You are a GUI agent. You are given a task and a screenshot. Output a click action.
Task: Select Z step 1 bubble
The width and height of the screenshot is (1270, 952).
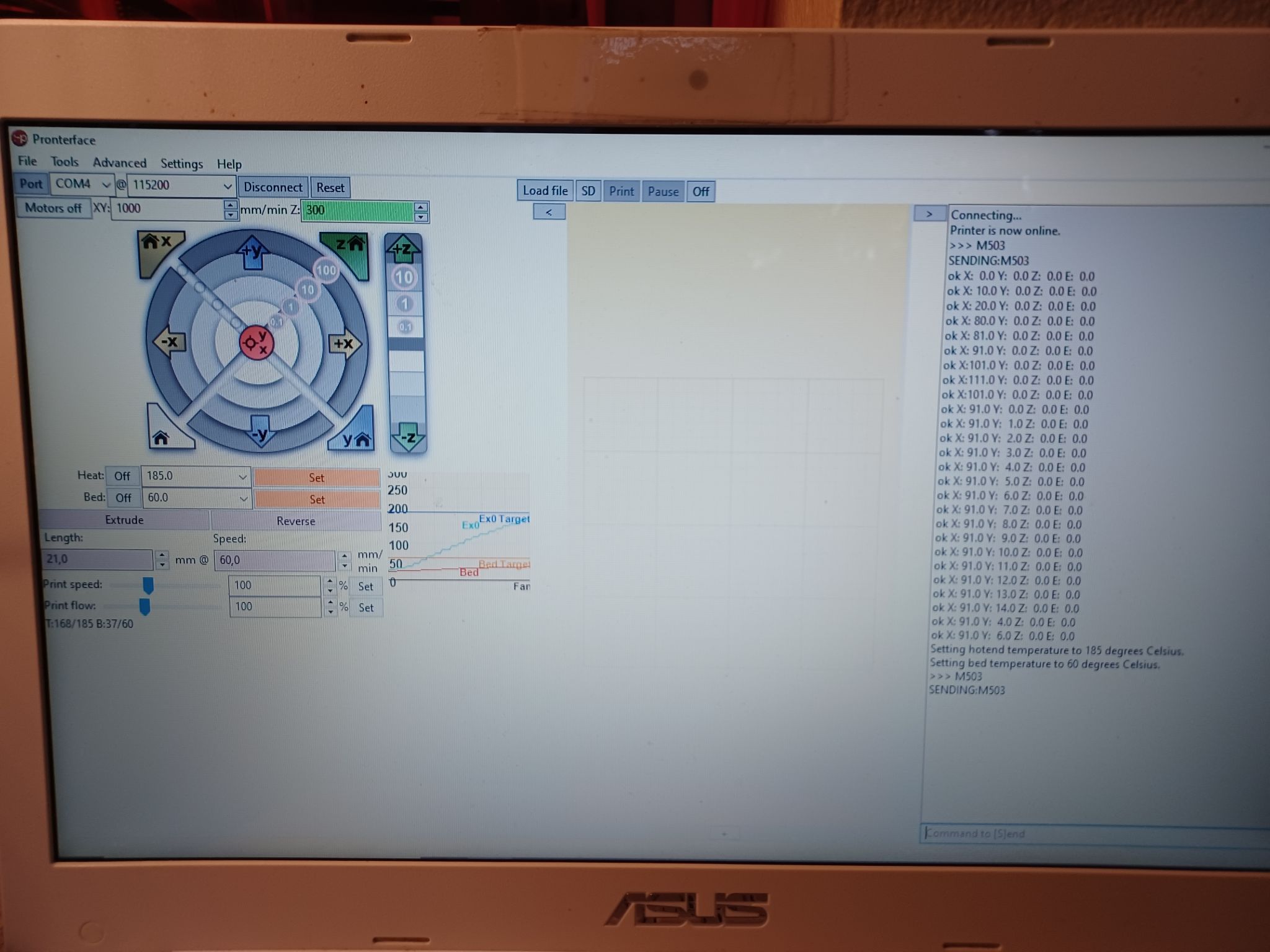404,304
